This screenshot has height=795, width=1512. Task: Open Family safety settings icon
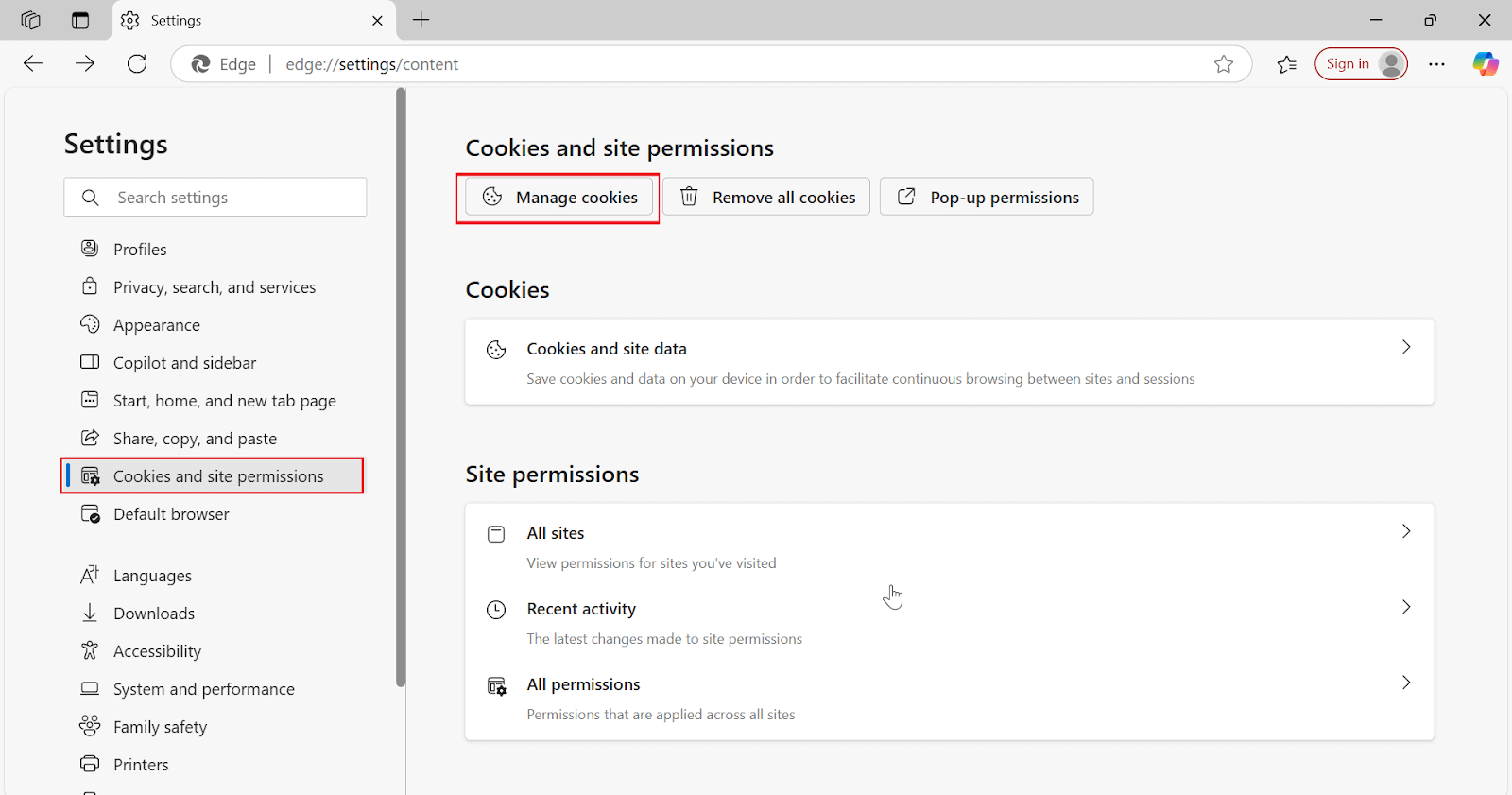point(90,726)
